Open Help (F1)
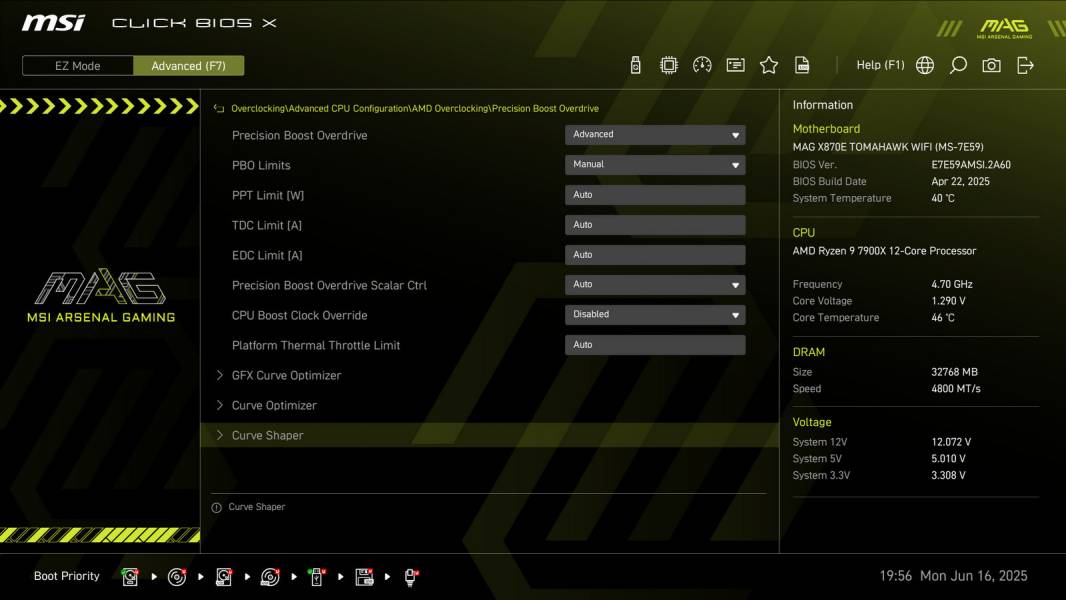 (880, 65)
